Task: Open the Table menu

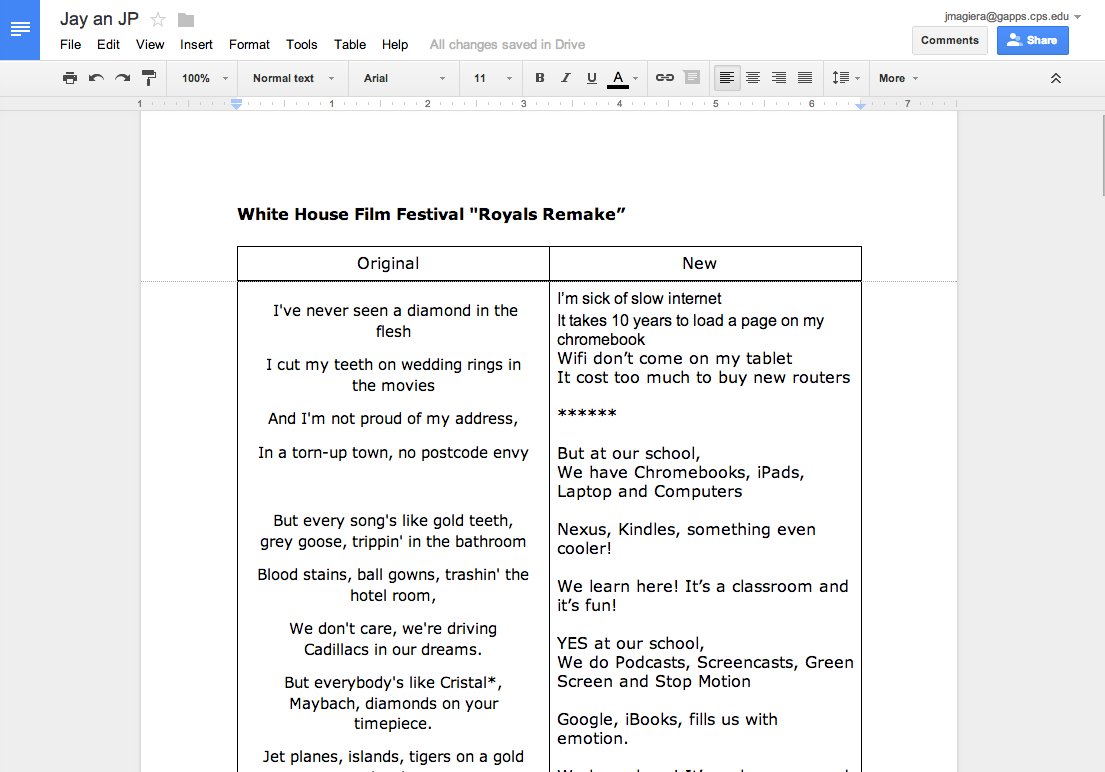Action: [x=350, y=44]
